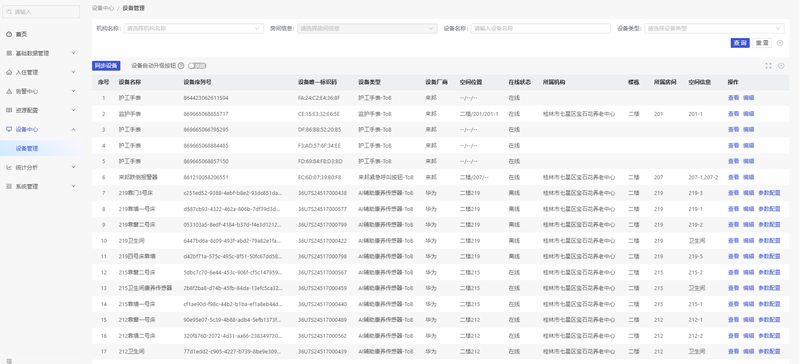800x364 pixels.
Task: Click 查看 for device 869665066795295
Action: point(733,130)
